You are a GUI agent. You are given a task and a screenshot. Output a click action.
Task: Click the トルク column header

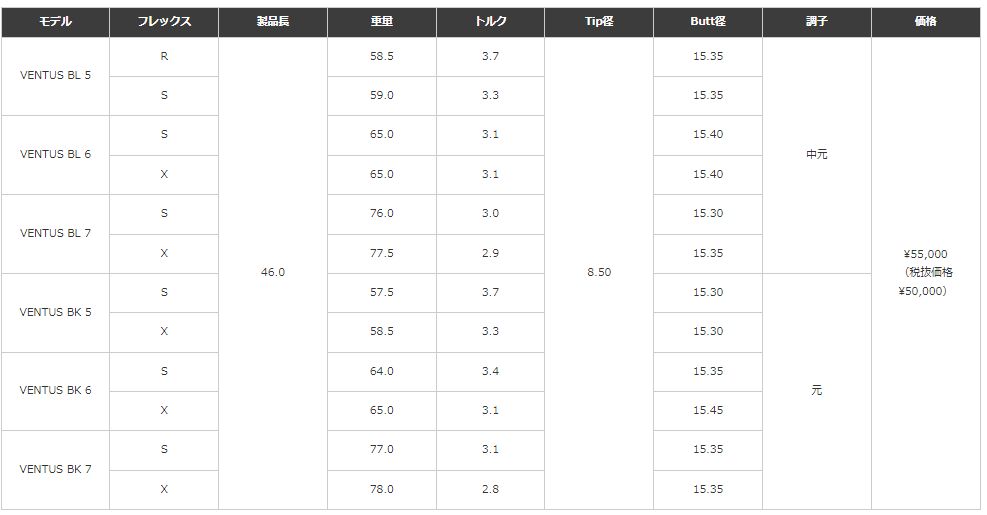coord(490,21)
